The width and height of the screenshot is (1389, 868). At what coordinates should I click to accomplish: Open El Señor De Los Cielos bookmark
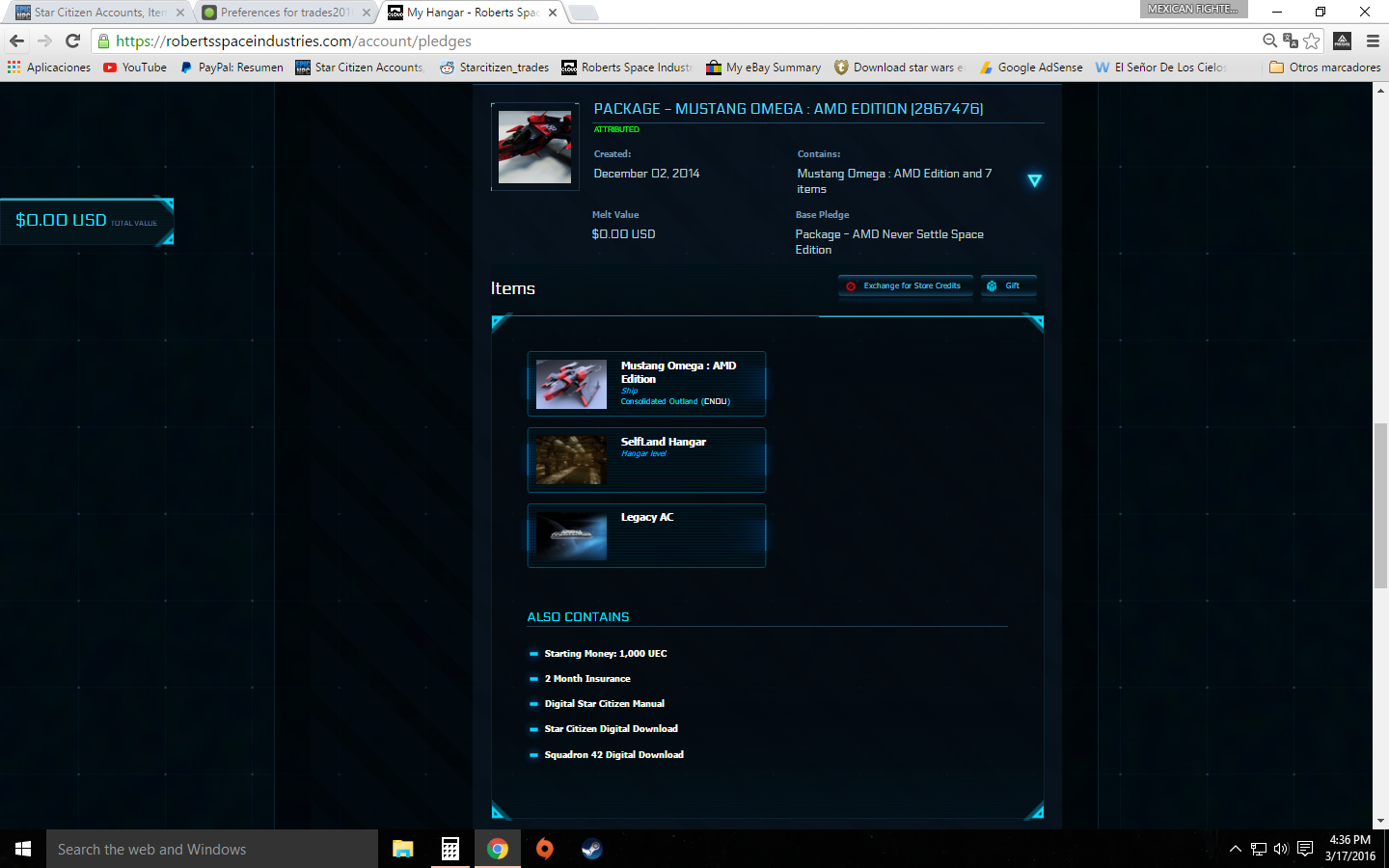pyautogui.click(x=1161, y=68)
